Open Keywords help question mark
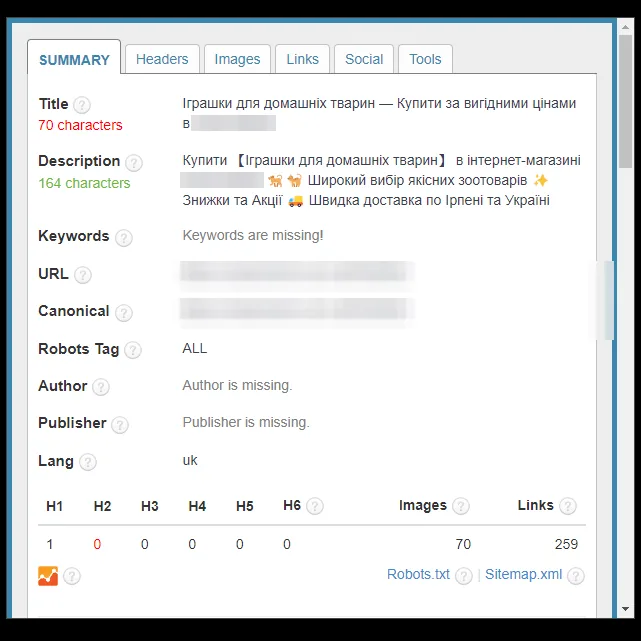The height and width of the screenshot is (641, 641). pos(123,238)
